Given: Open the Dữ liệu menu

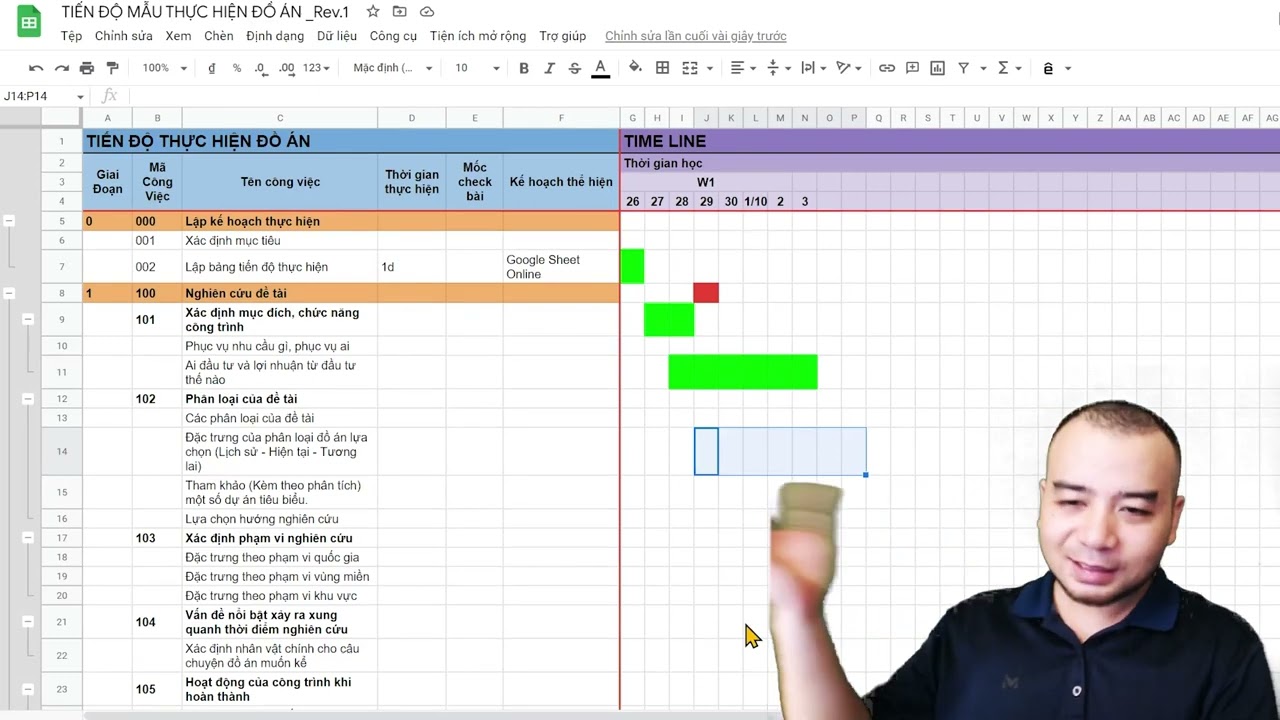Looking at the screenshot, I should [x=337, y=36].
